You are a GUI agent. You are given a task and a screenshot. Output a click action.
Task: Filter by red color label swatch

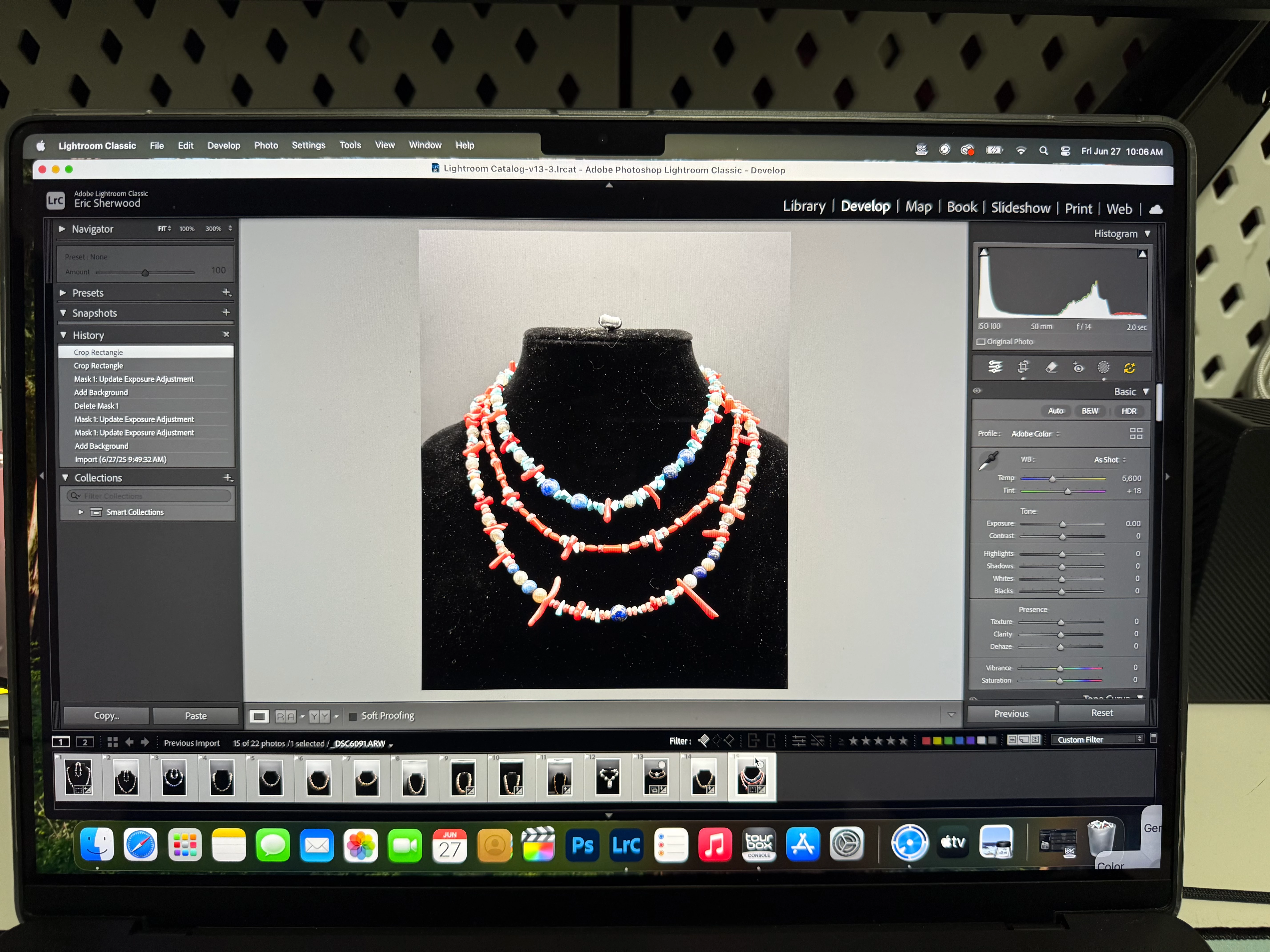(926, 740)
